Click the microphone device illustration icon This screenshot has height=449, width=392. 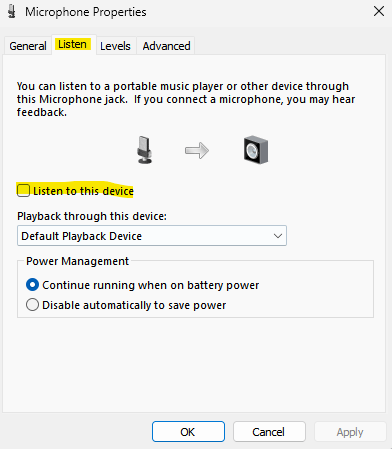[145, 150]
